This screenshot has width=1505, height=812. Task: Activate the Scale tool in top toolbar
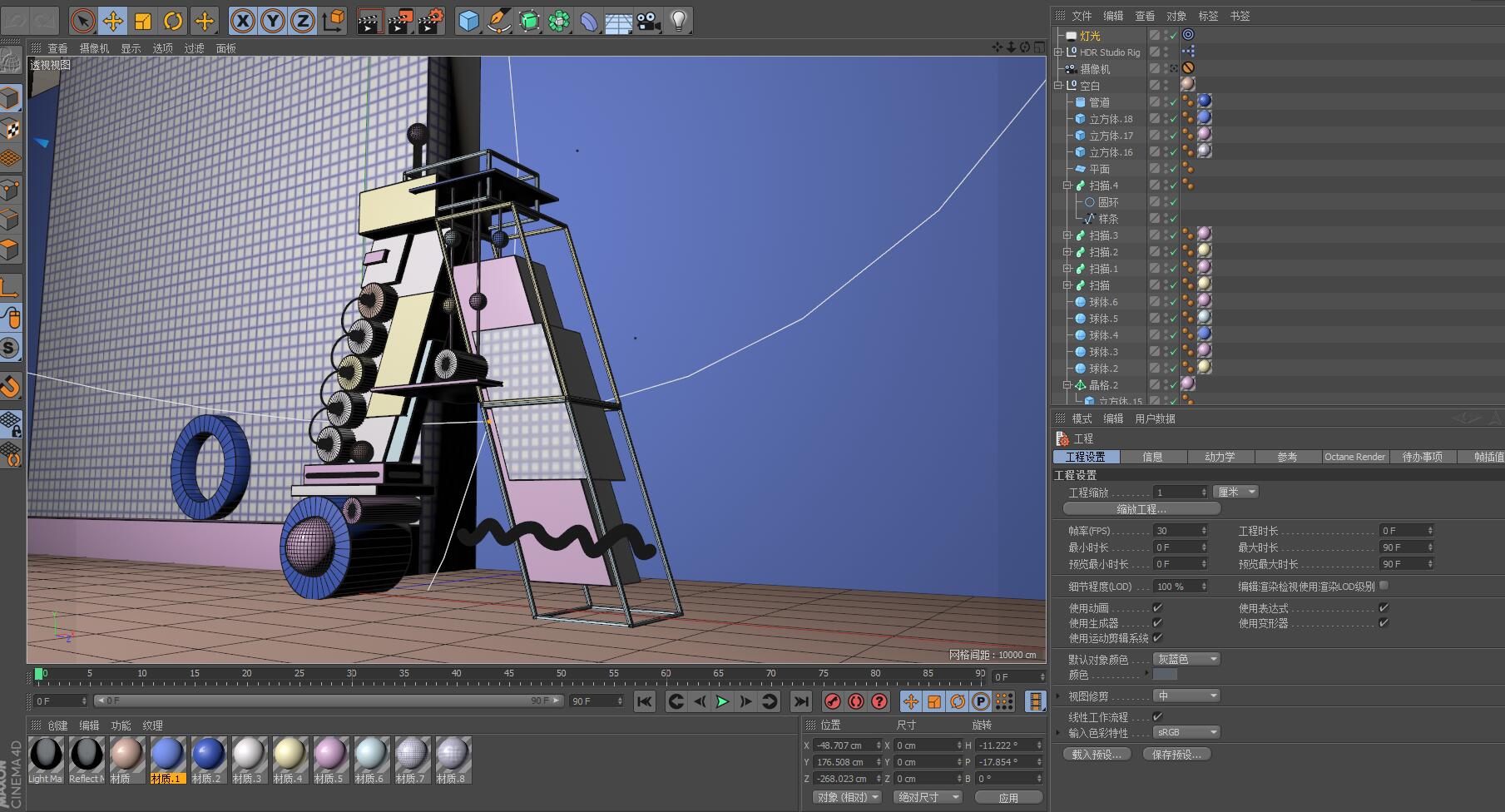coord(143,21)
